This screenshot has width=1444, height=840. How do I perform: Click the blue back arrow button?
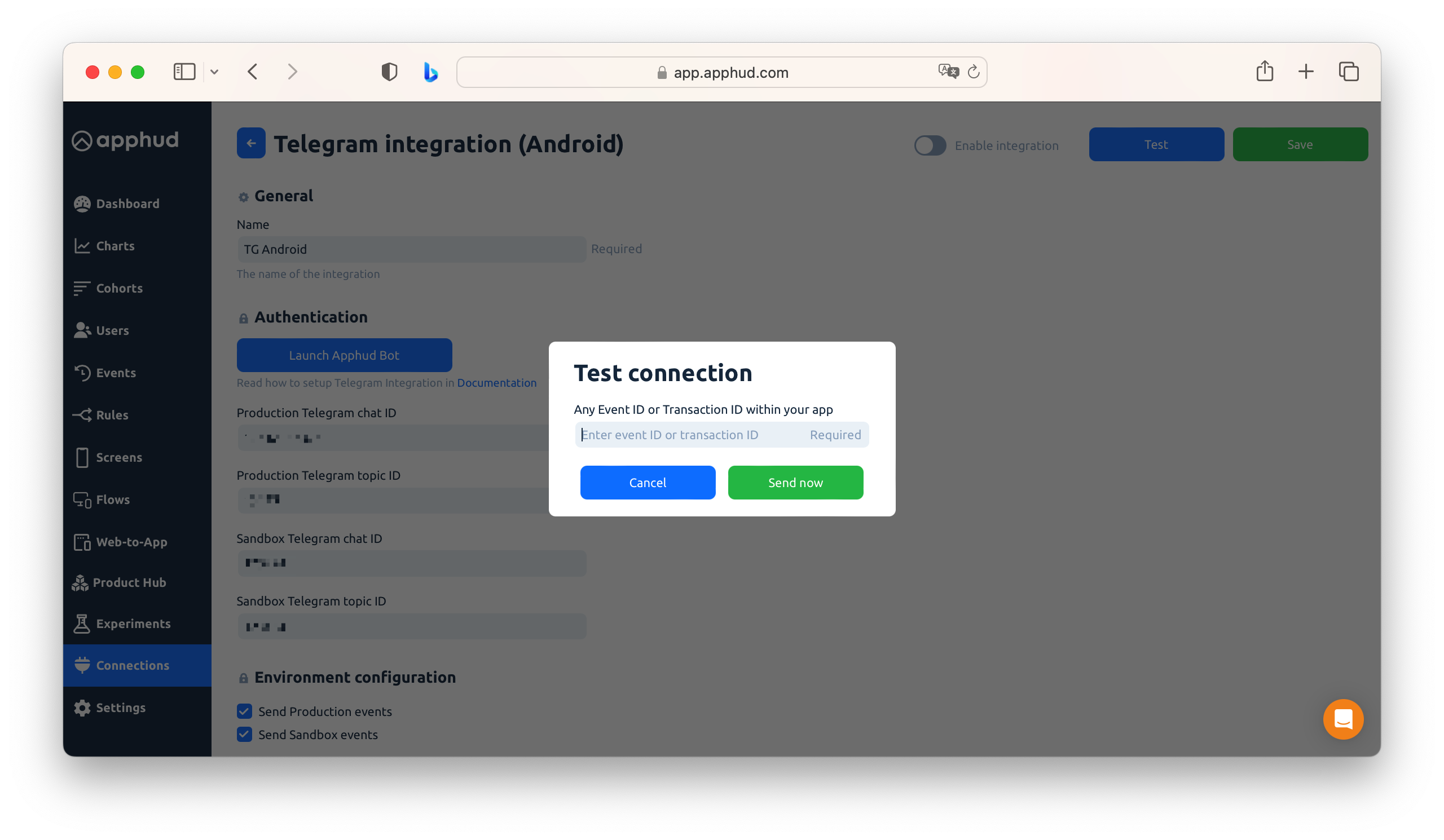[x=251, y=143]
